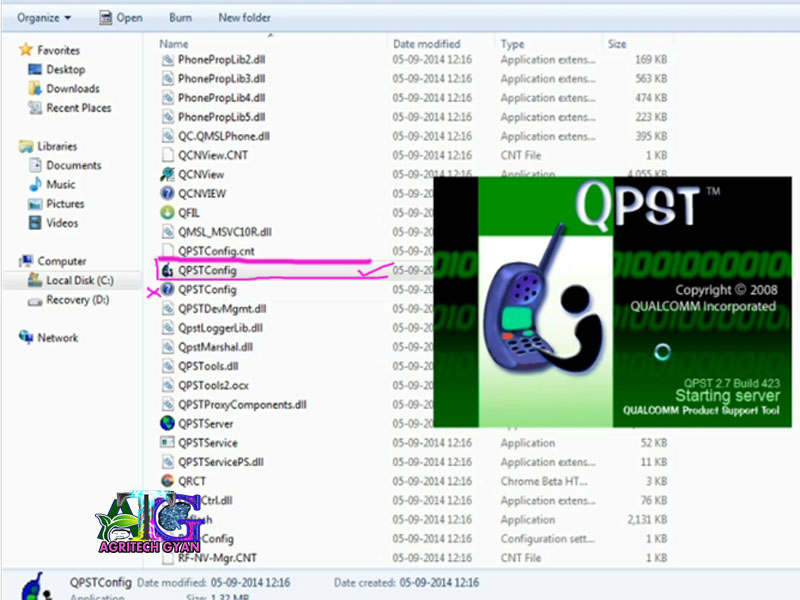Select QPSTDevMgmt.dll file

(x=222, y=309)
